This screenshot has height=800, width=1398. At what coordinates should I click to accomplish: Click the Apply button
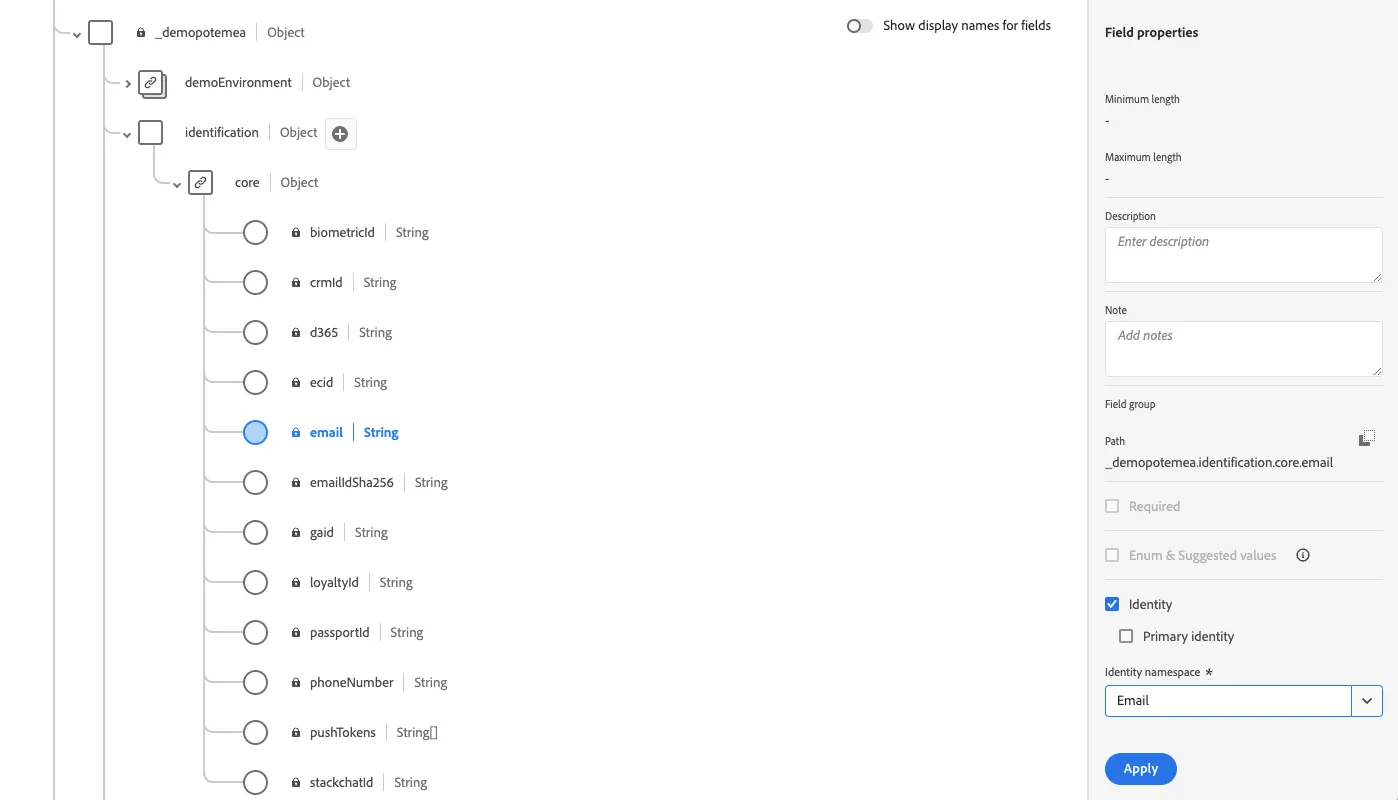[x=1141, y=769]
